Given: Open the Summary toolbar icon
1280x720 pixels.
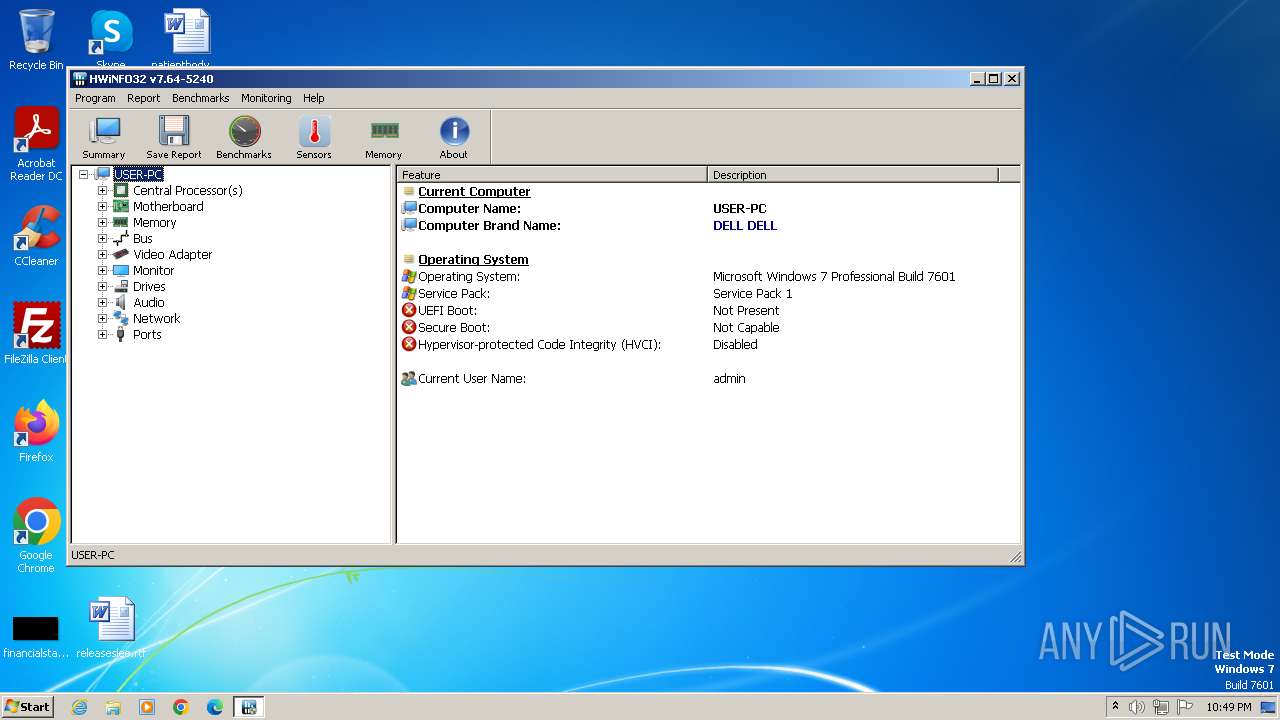Looking at the screenshot, I should tap(104, 137).
